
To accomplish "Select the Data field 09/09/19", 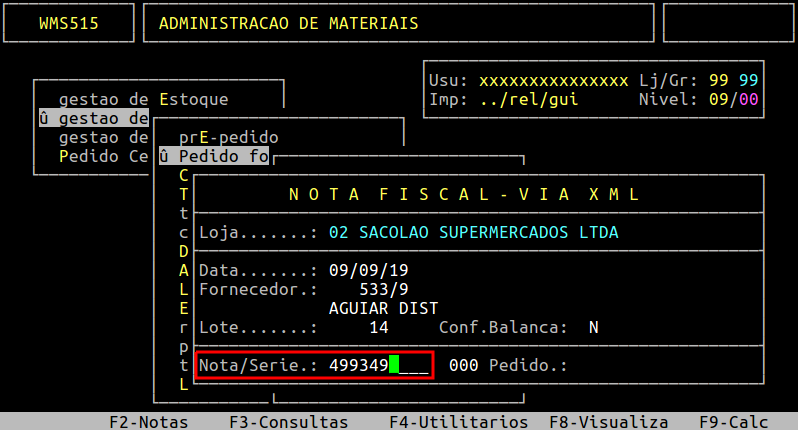I will 368,270.
